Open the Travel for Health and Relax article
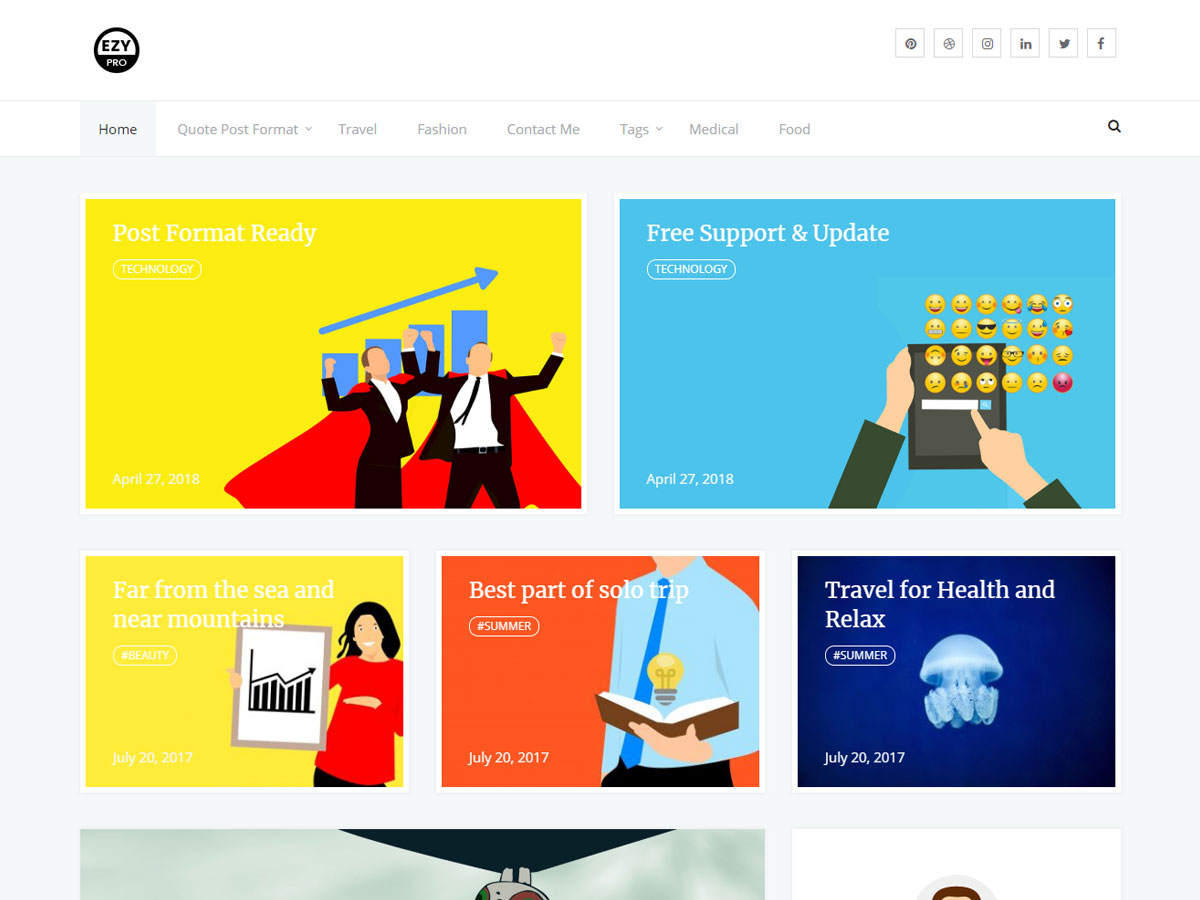Viewport: 1200px width, 900px height. tap(940, 604)
